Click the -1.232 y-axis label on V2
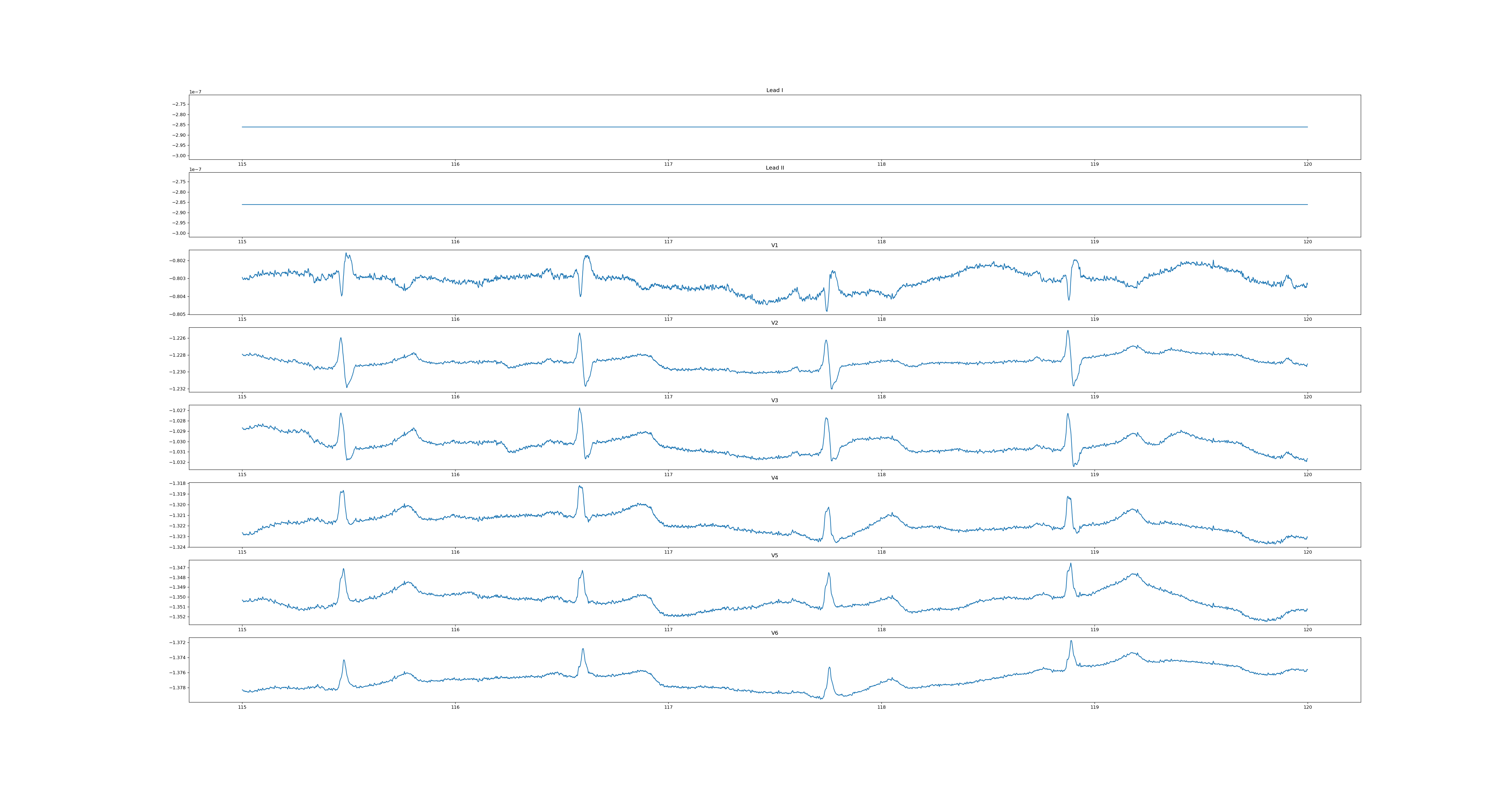 (178, 389)
